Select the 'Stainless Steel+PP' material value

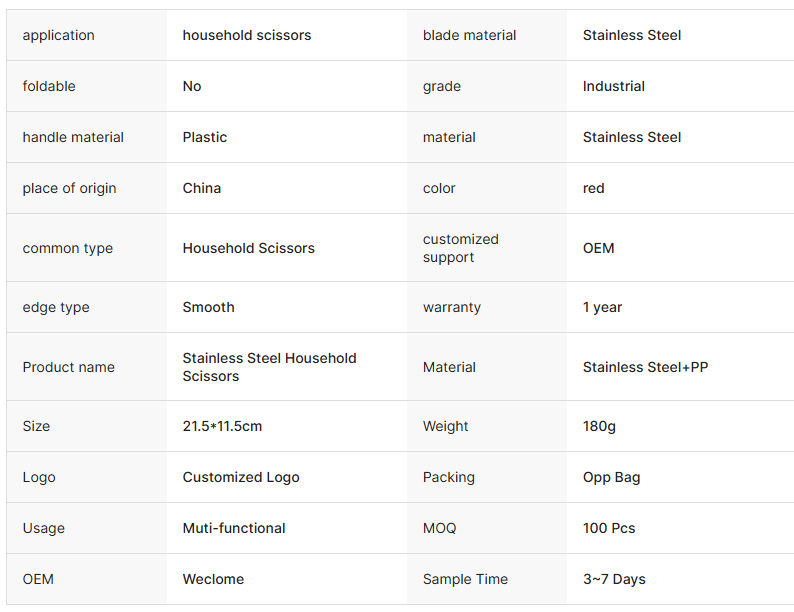[645, 367]
